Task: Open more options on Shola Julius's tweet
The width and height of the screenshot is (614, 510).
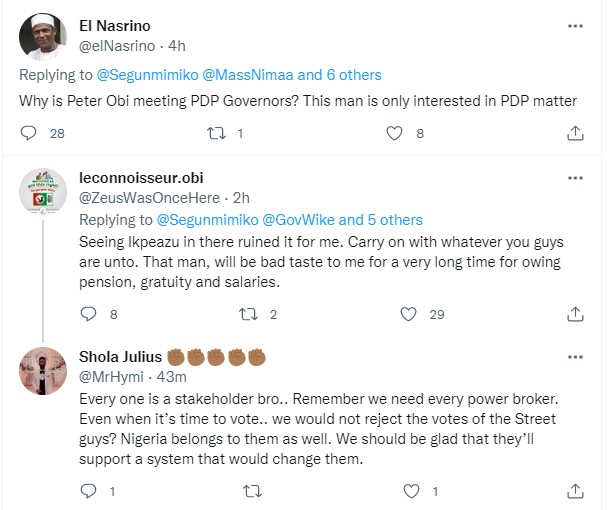Action: pyautogui.click(x=577, y=356)
